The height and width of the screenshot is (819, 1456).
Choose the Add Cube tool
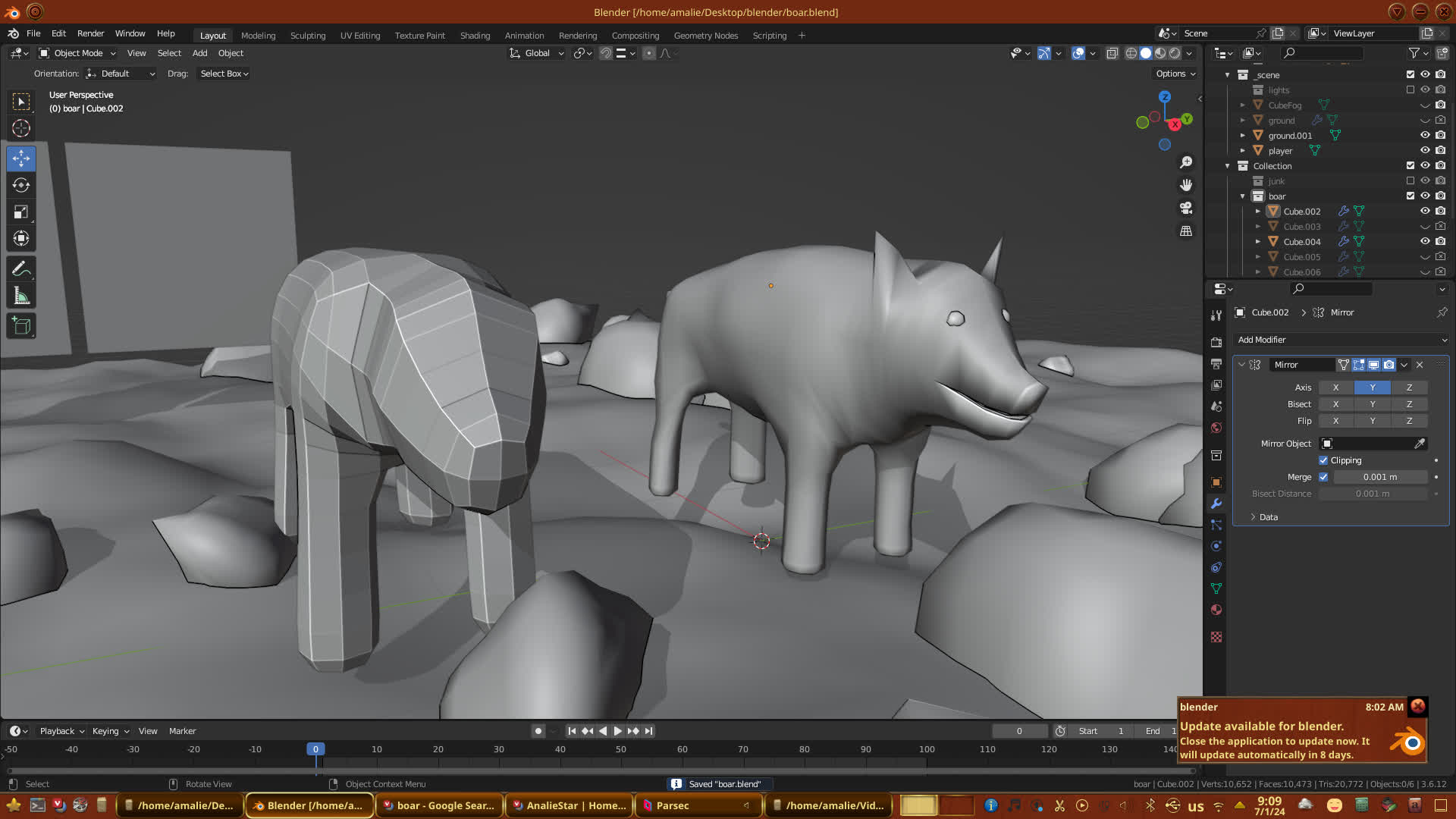click(21, 326)
